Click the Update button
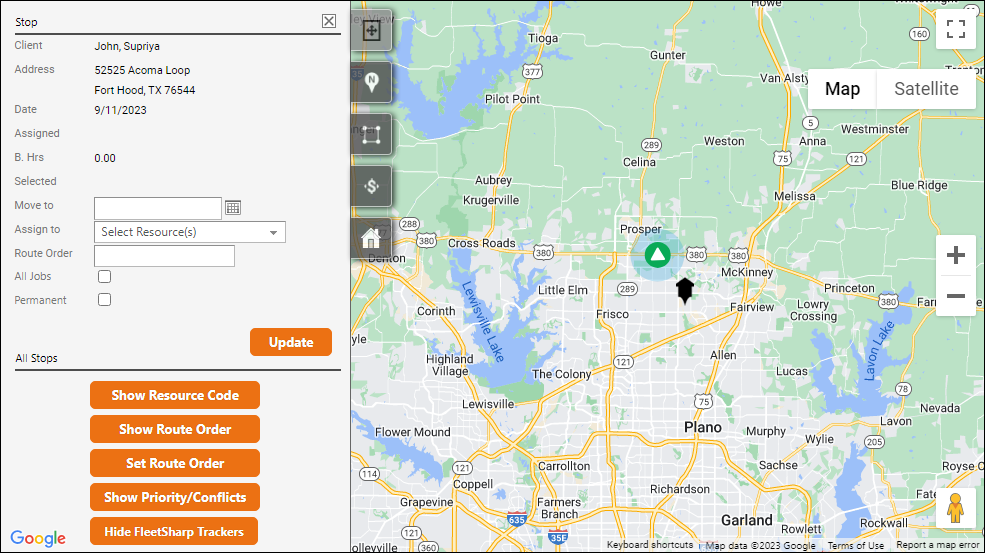985x553 pixels. pyautogui.click(x=290, y=342)
